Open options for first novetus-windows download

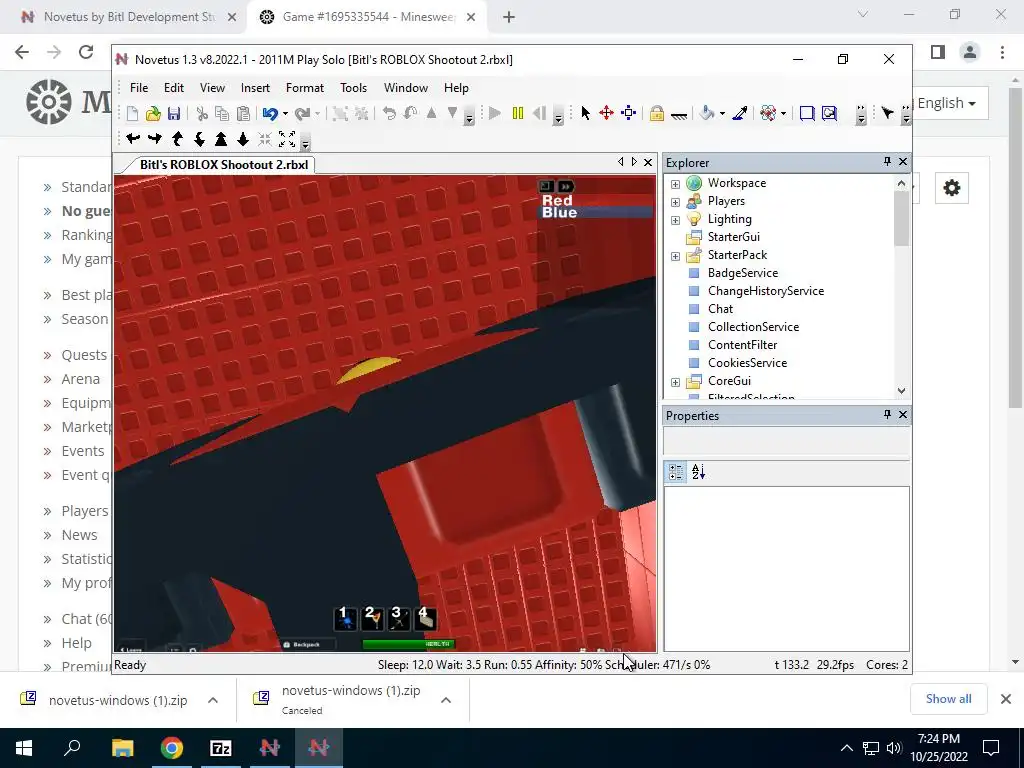pyautogui.click(x=213, y=700)
